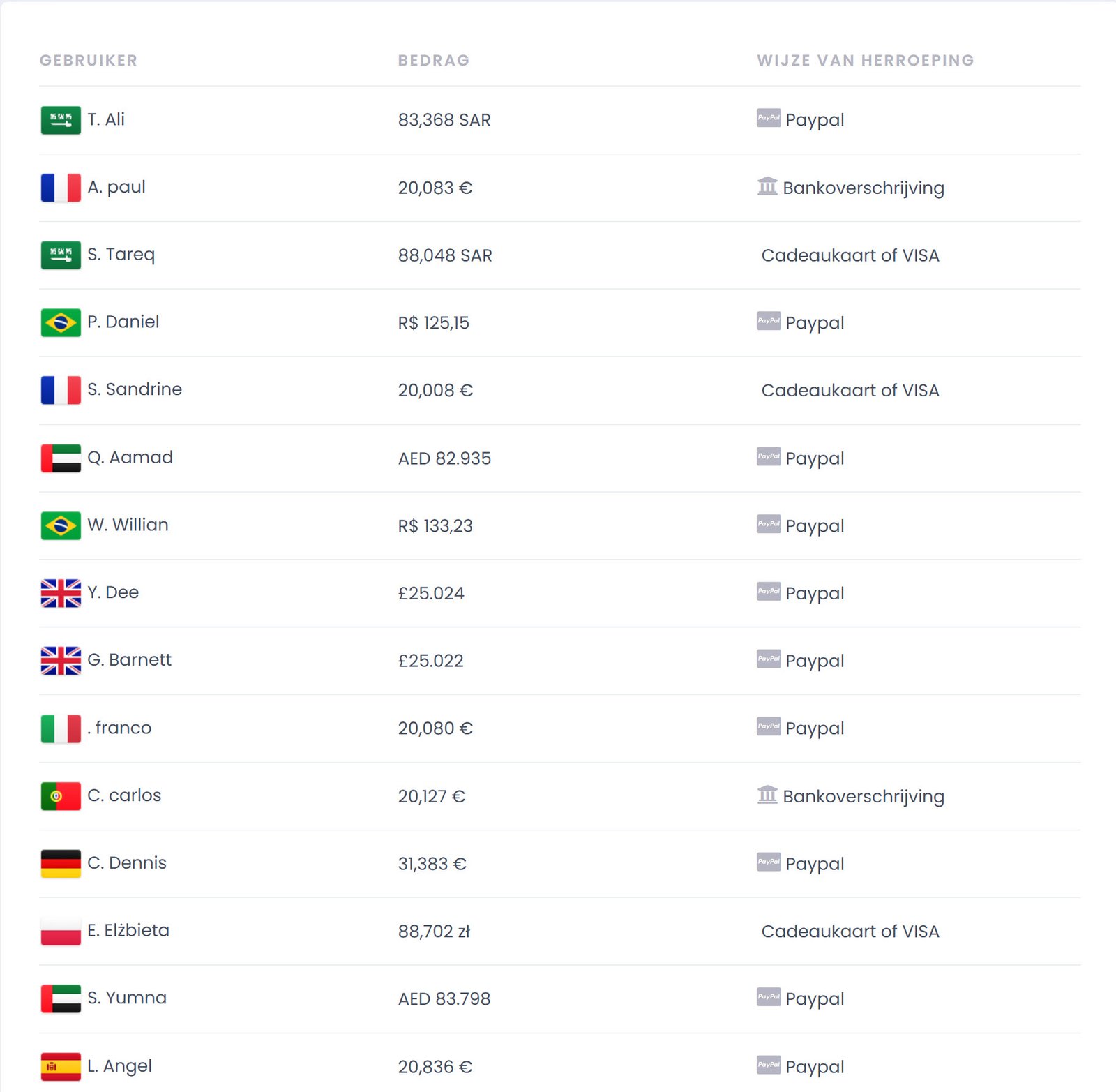This screenshot has height=1092, width=1116.
Task: Click the UAE flag next to Q. Aamad
Action: pos(61,458)
